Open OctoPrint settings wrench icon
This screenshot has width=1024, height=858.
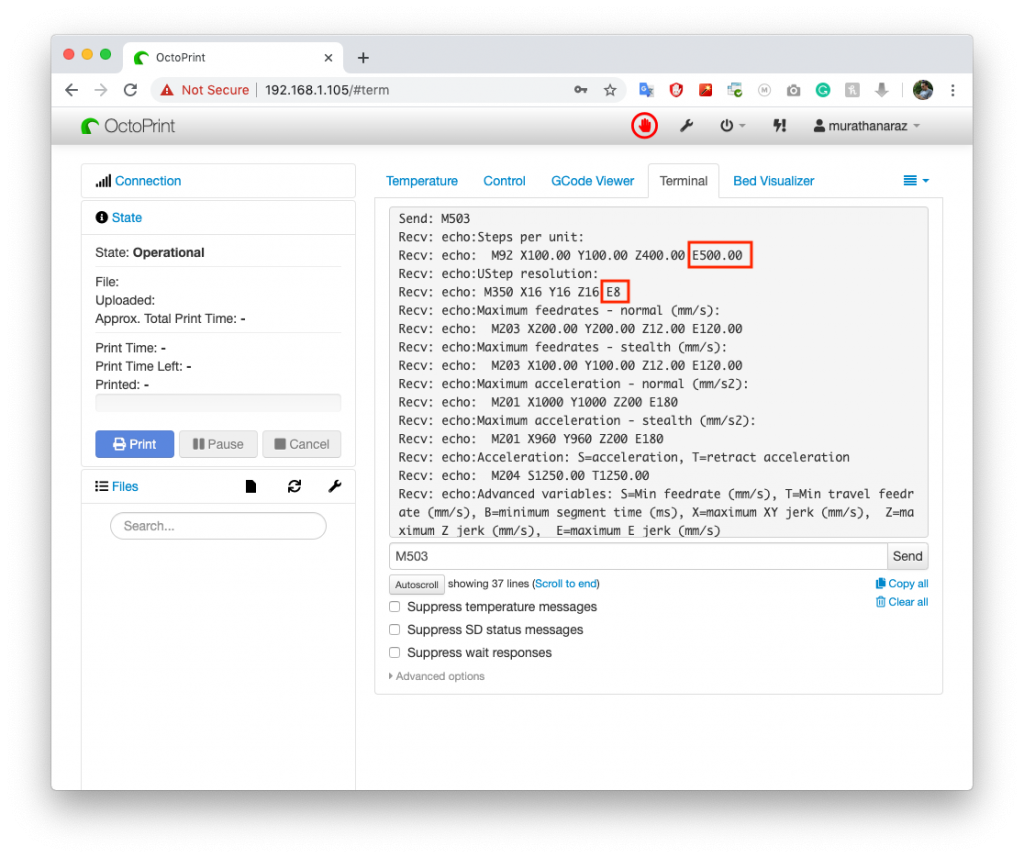686,125
